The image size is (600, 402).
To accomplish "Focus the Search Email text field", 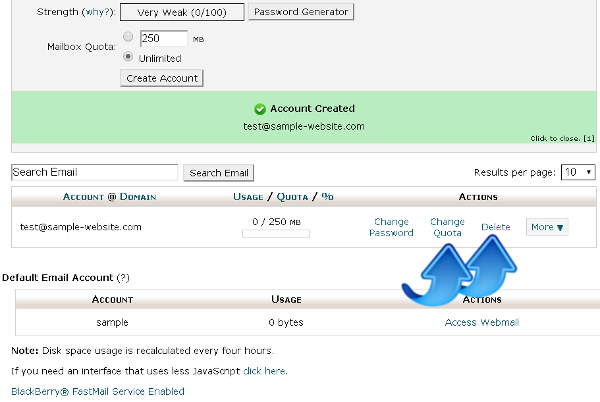I will click(94, 172).
